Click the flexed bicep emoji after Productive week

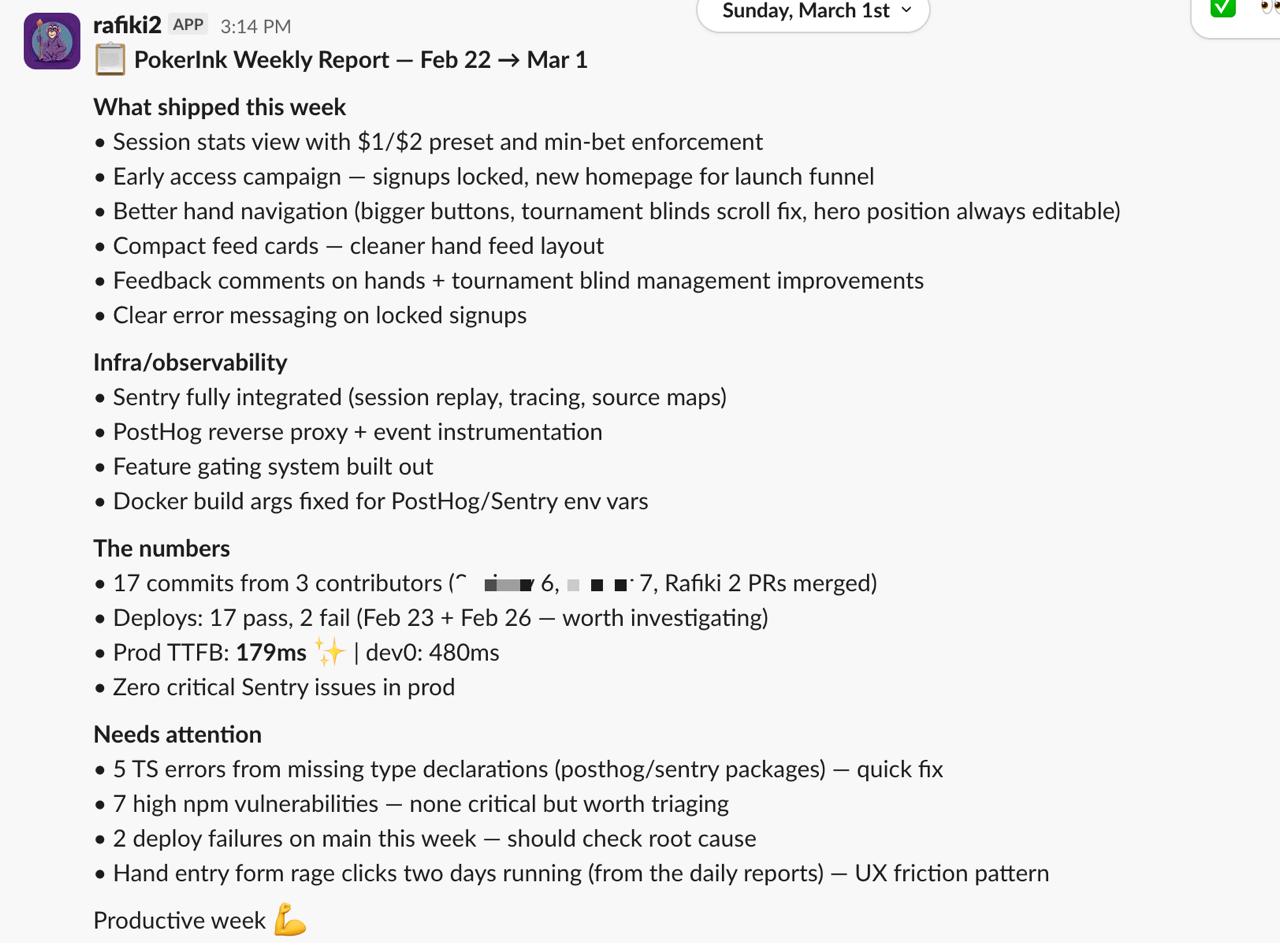point(288,920)
